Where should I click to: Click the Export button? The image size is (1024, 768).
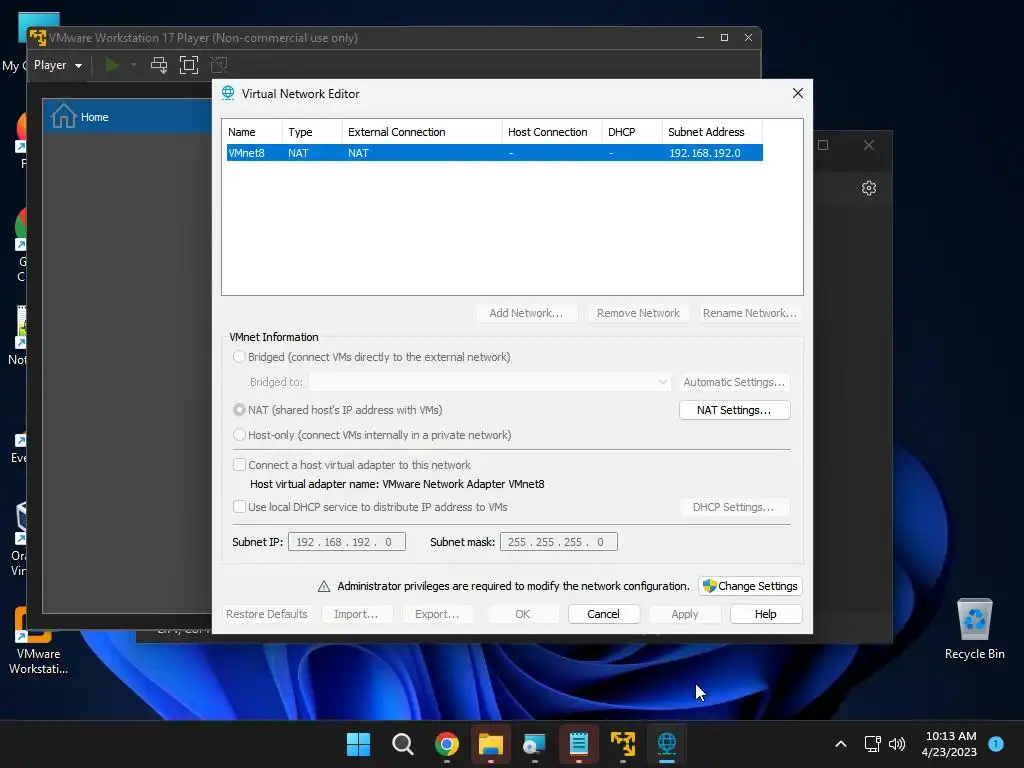pyautogui.click(x=437, y=614)
